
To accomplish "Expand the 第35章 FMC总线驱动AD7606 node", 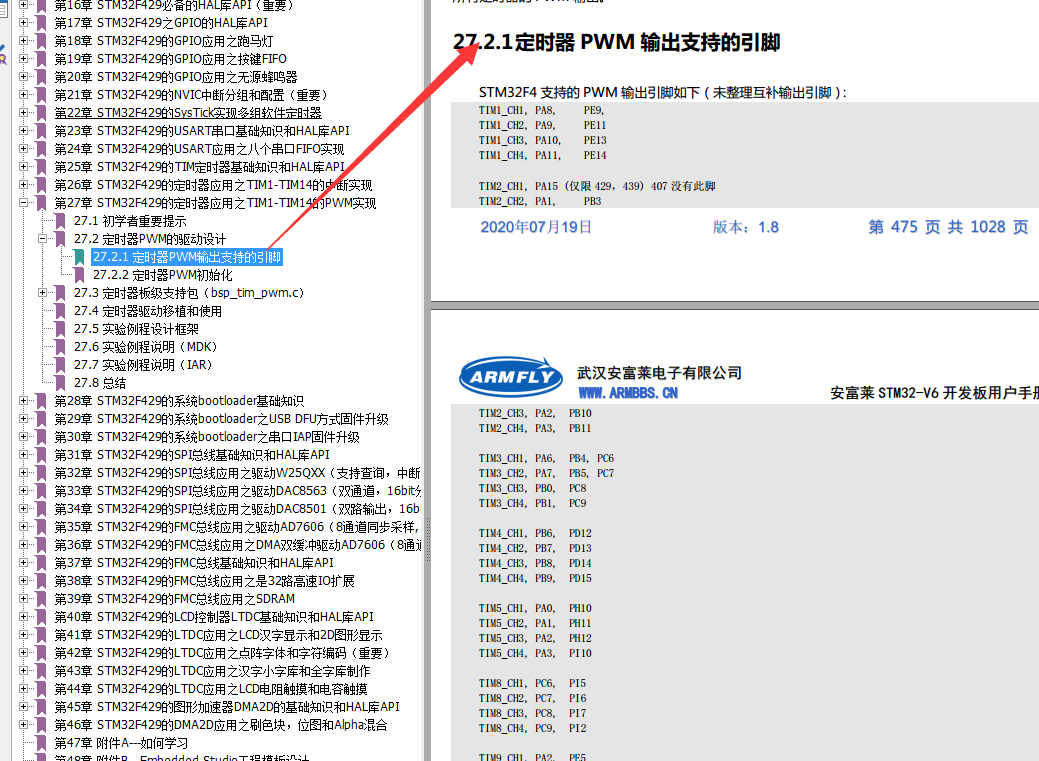I will pos(23,526).
